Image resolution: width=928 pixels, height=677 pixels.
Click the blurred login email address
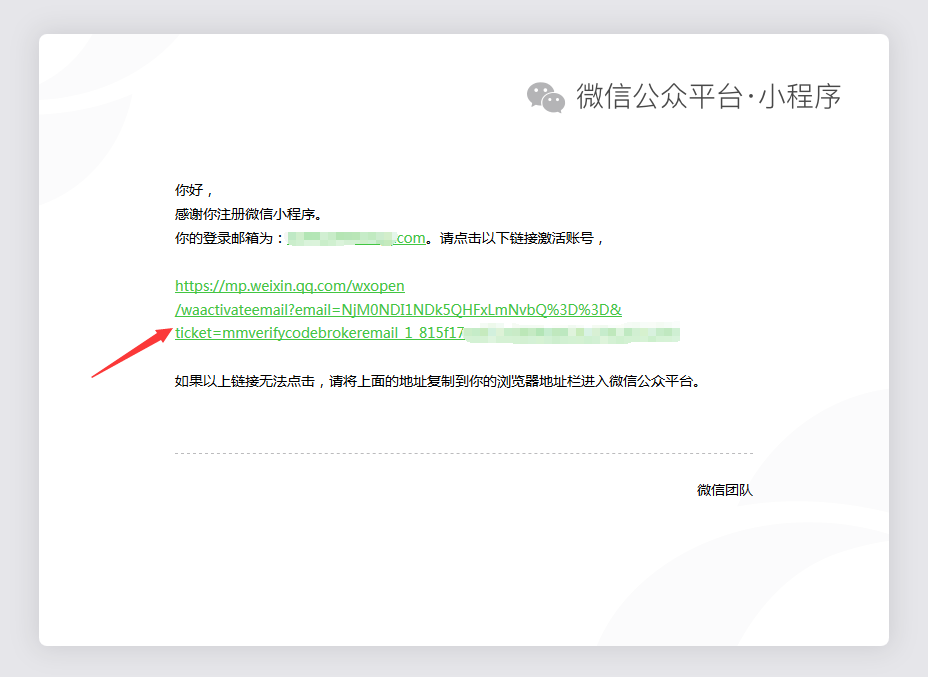pos(357,237)
